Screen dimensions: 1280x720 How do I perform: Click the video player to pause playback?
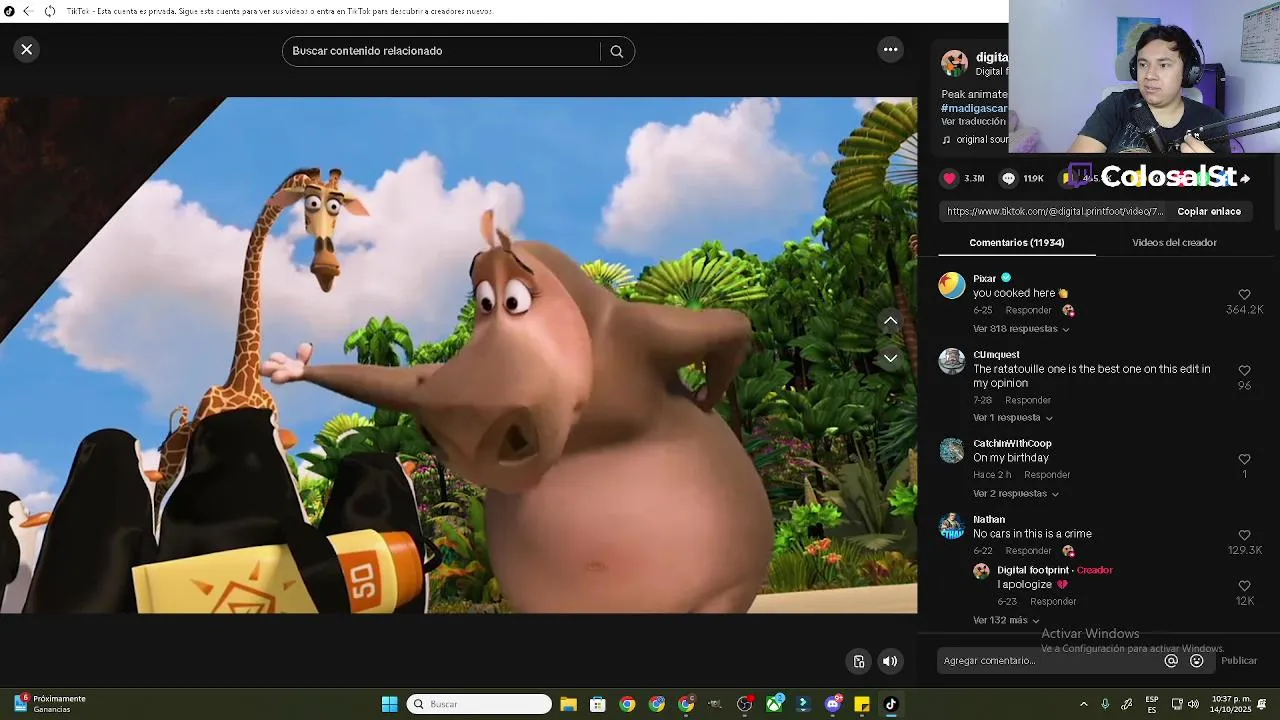tap(458, 355)
